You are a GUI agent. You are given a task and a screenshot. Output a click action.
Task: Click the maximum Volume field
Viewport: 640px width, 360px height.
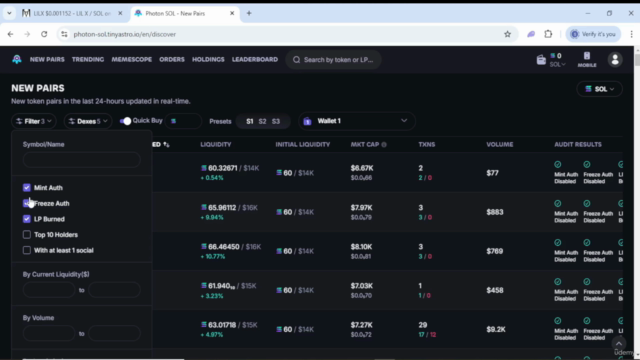tap(114, 333)
